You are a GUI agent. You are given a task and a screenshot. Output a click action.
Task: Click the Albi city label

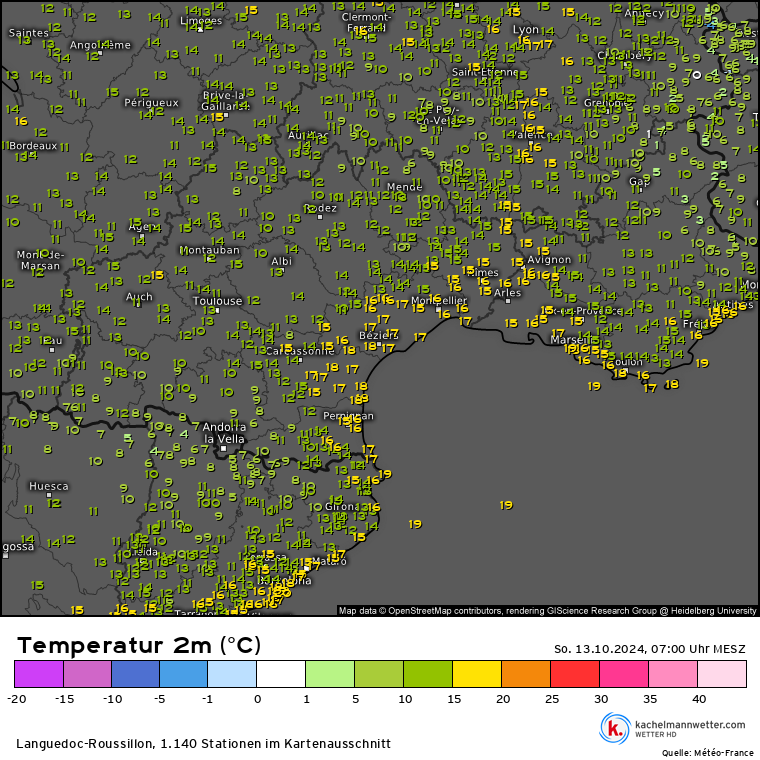(282, 261)
